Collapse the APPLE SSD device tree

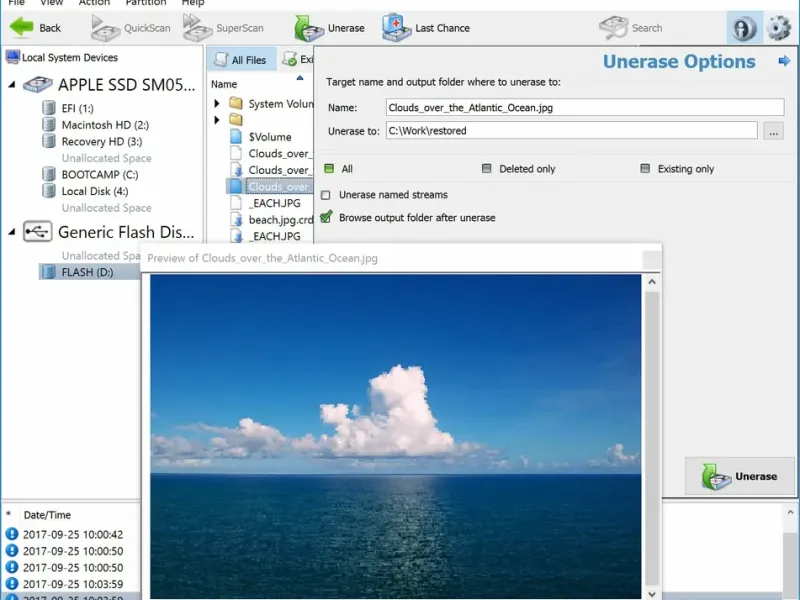click(x=13, y=86)
